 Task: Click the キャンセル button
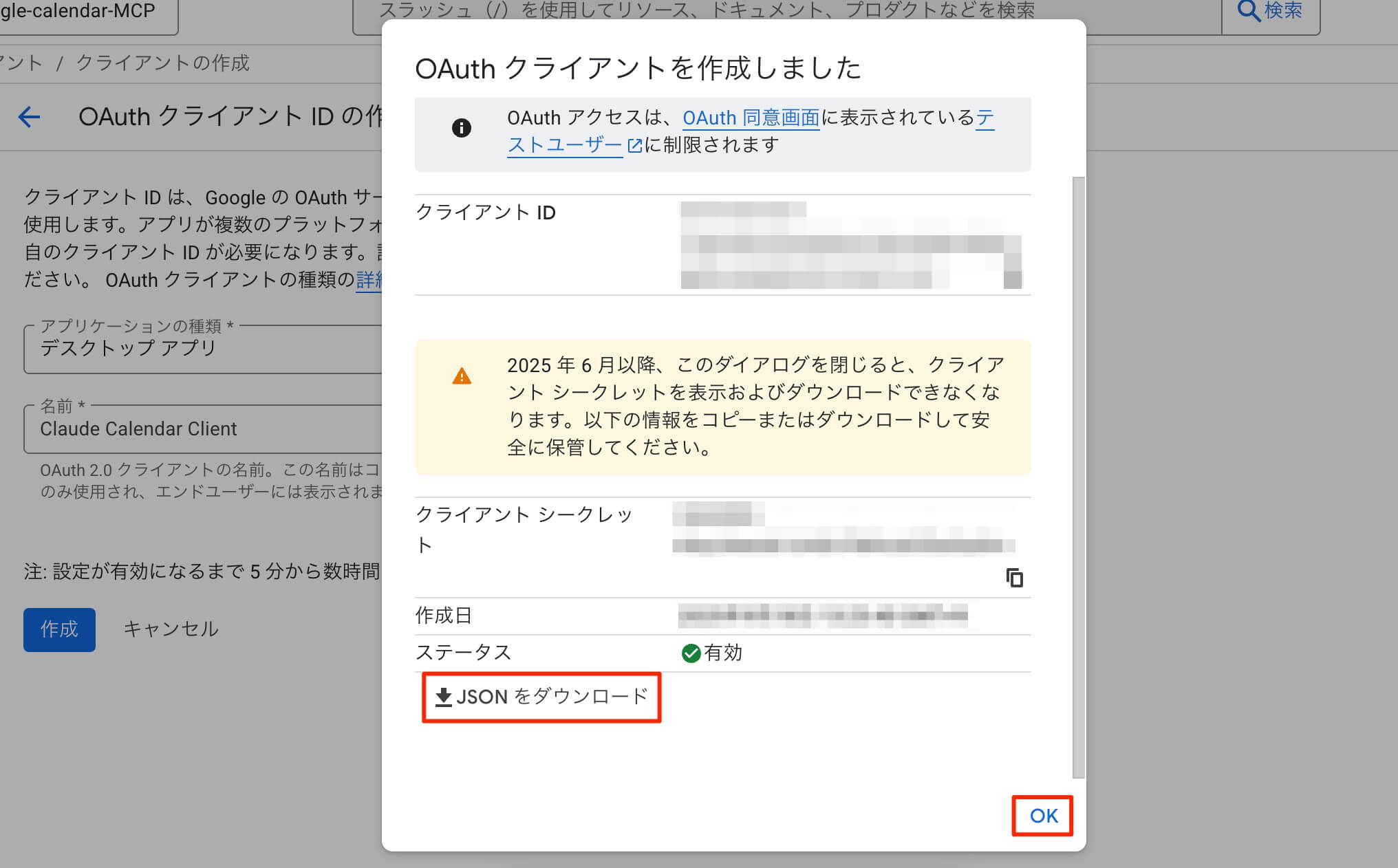(x=171, y=629)
